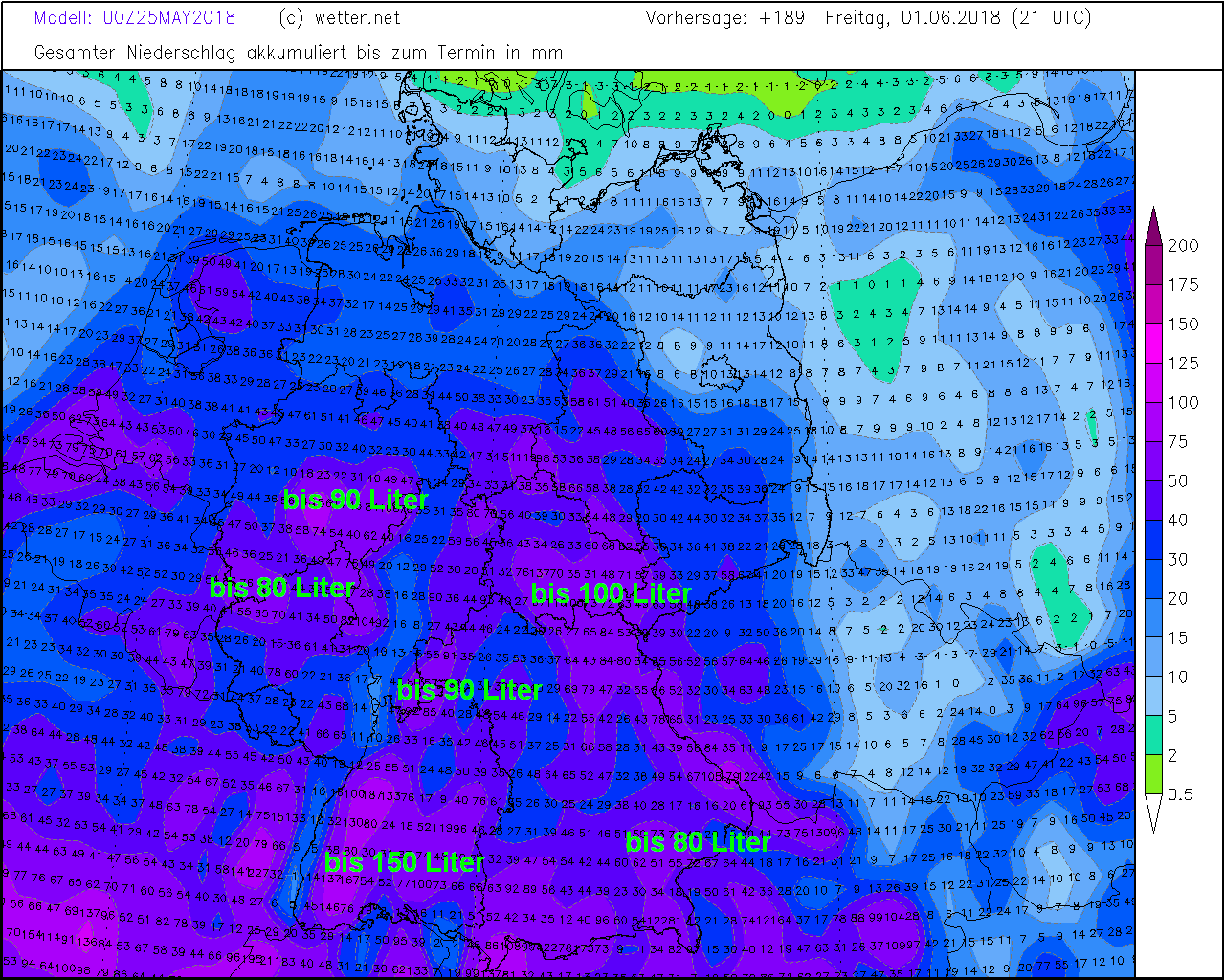1225x980 pixels.
Task: Click the lime legend band between 0.5 and 2
Action: pos(1153,775)
